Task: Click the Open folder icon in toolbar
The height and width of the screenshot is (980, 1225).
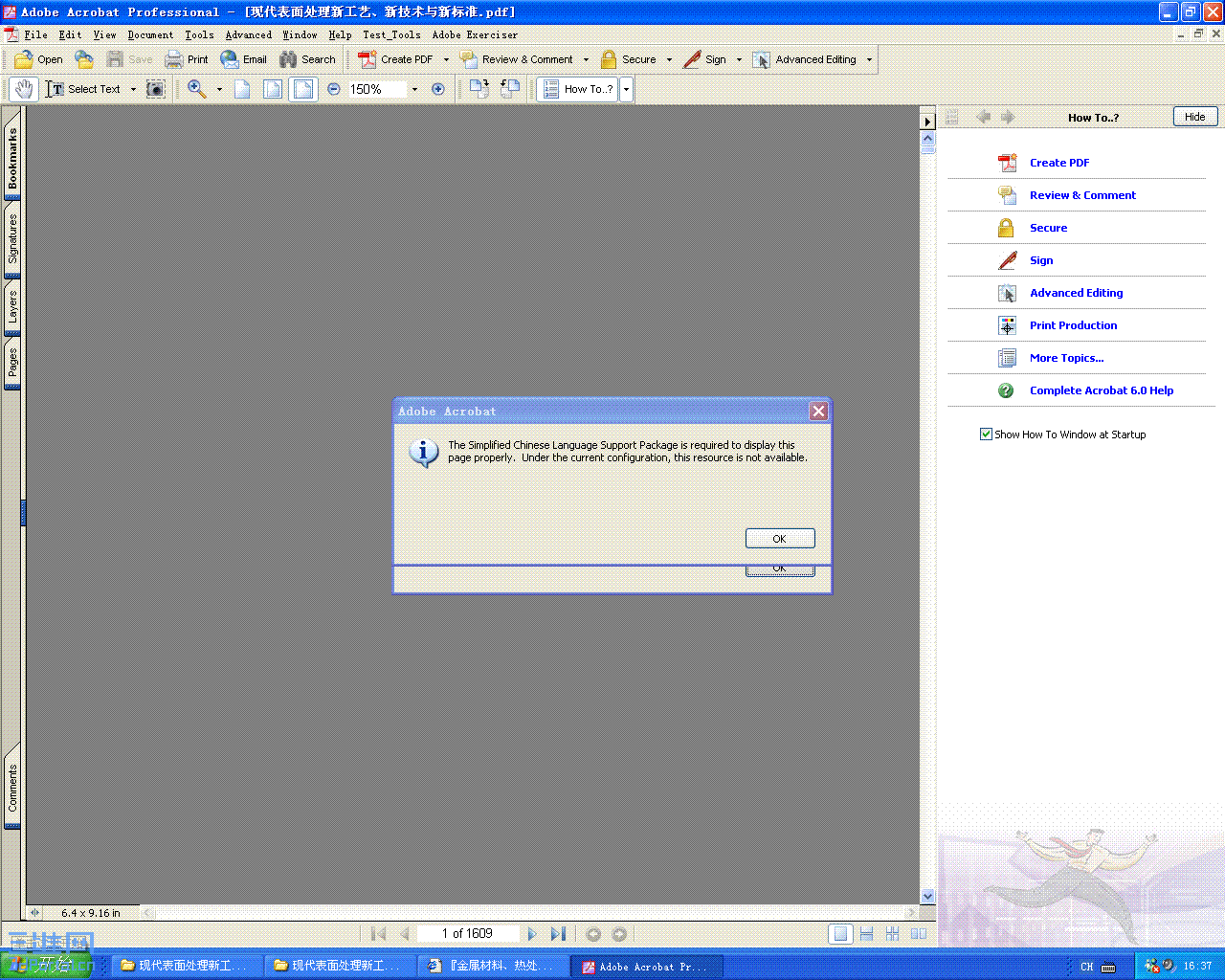Action: [38, 59]
